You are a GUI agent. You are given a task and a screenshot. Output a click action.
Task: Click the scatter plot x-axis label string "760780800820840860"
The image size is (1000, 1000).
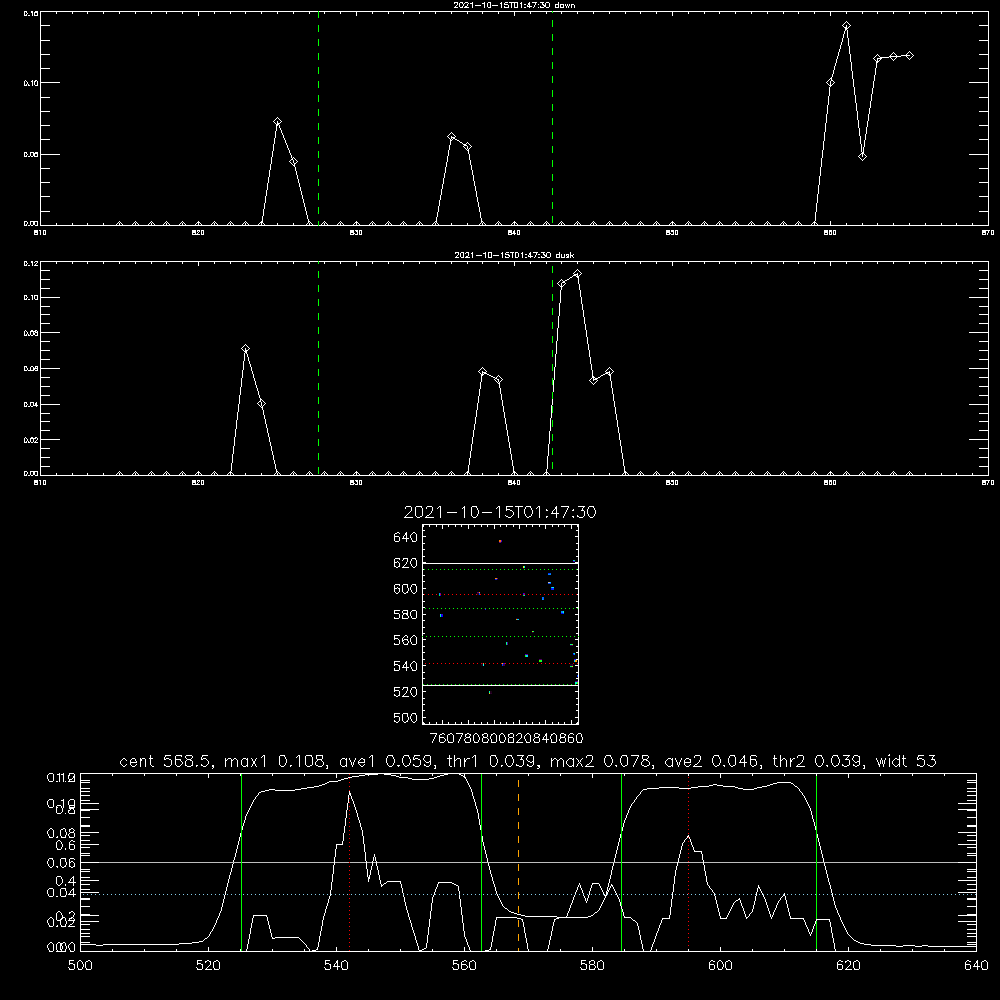506,738
